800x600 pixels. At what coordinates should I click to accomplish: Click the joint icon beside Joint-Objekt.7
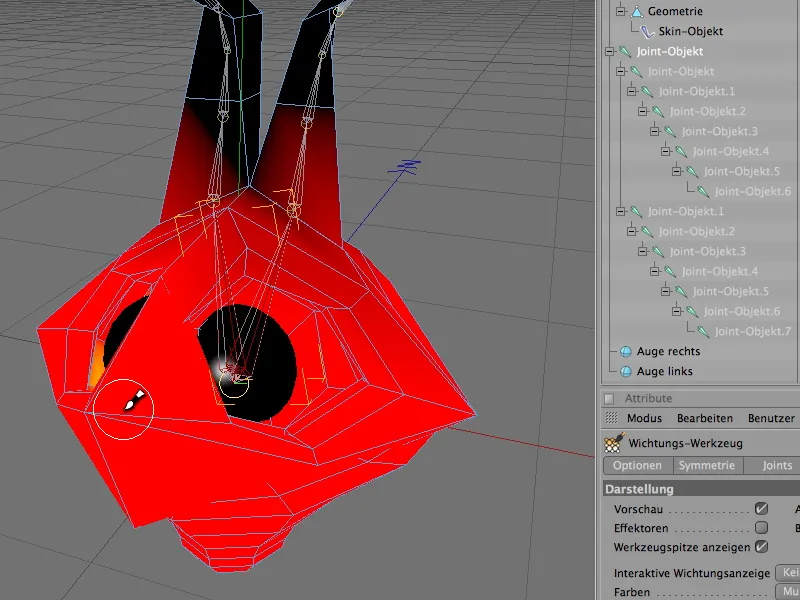(703, 332)
